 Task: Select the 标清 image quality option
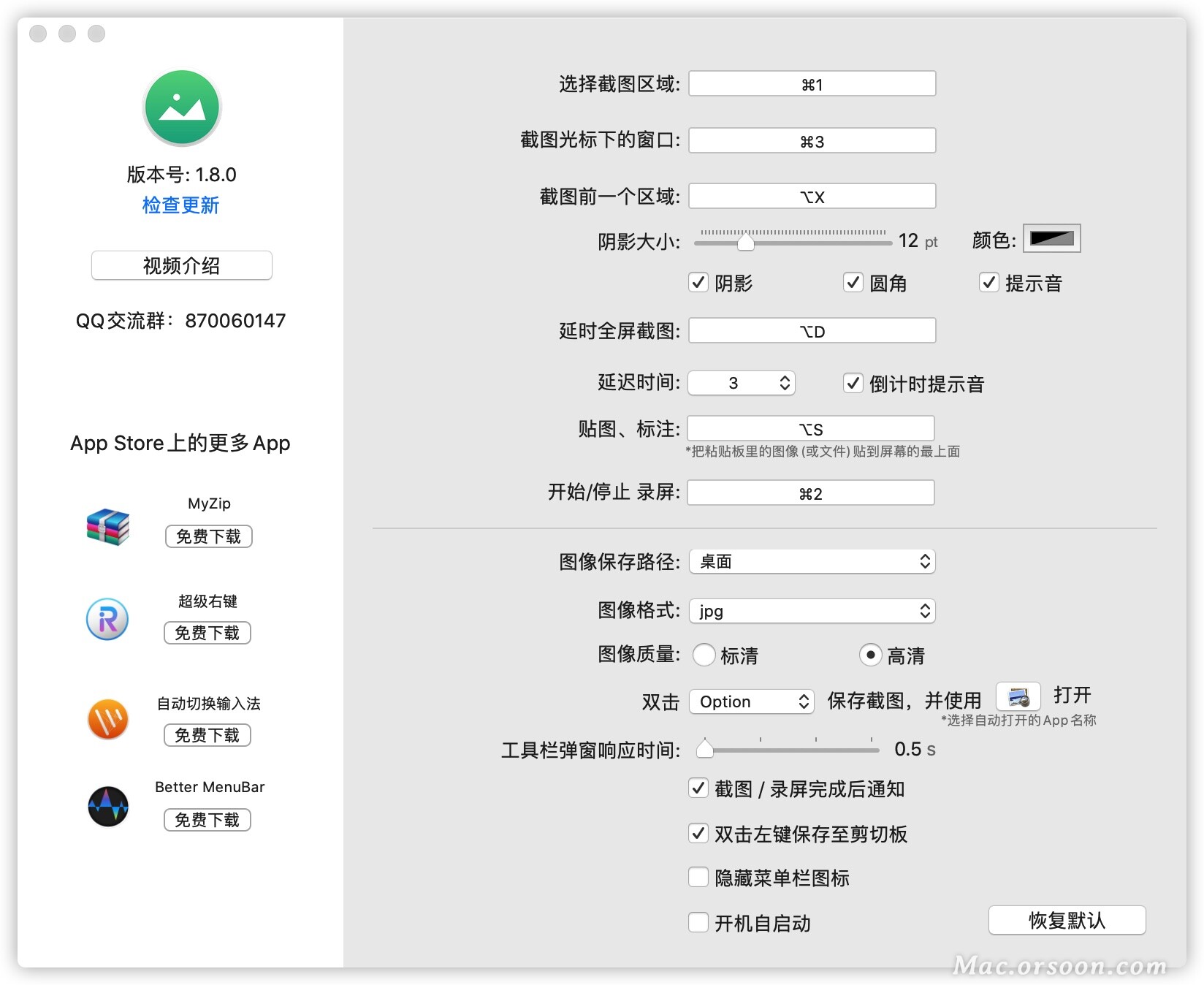(x=704, y=656)
